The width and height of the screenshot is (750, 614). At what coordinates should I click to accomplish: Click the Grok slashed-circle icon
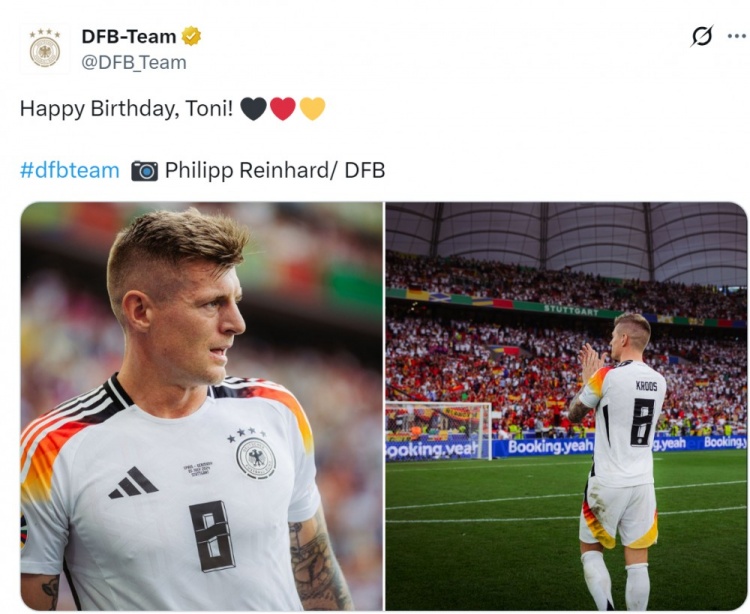[x=702, y=36]
